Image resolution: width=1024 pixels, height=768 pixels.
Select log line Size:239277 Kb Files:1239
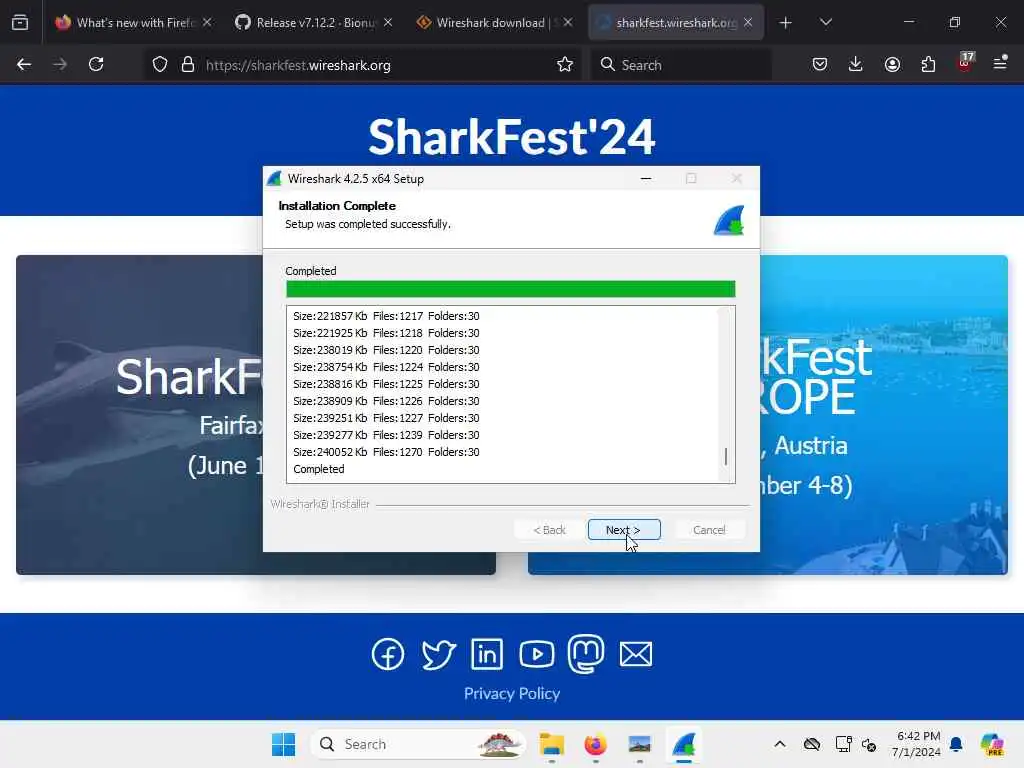tap(386, 435)
